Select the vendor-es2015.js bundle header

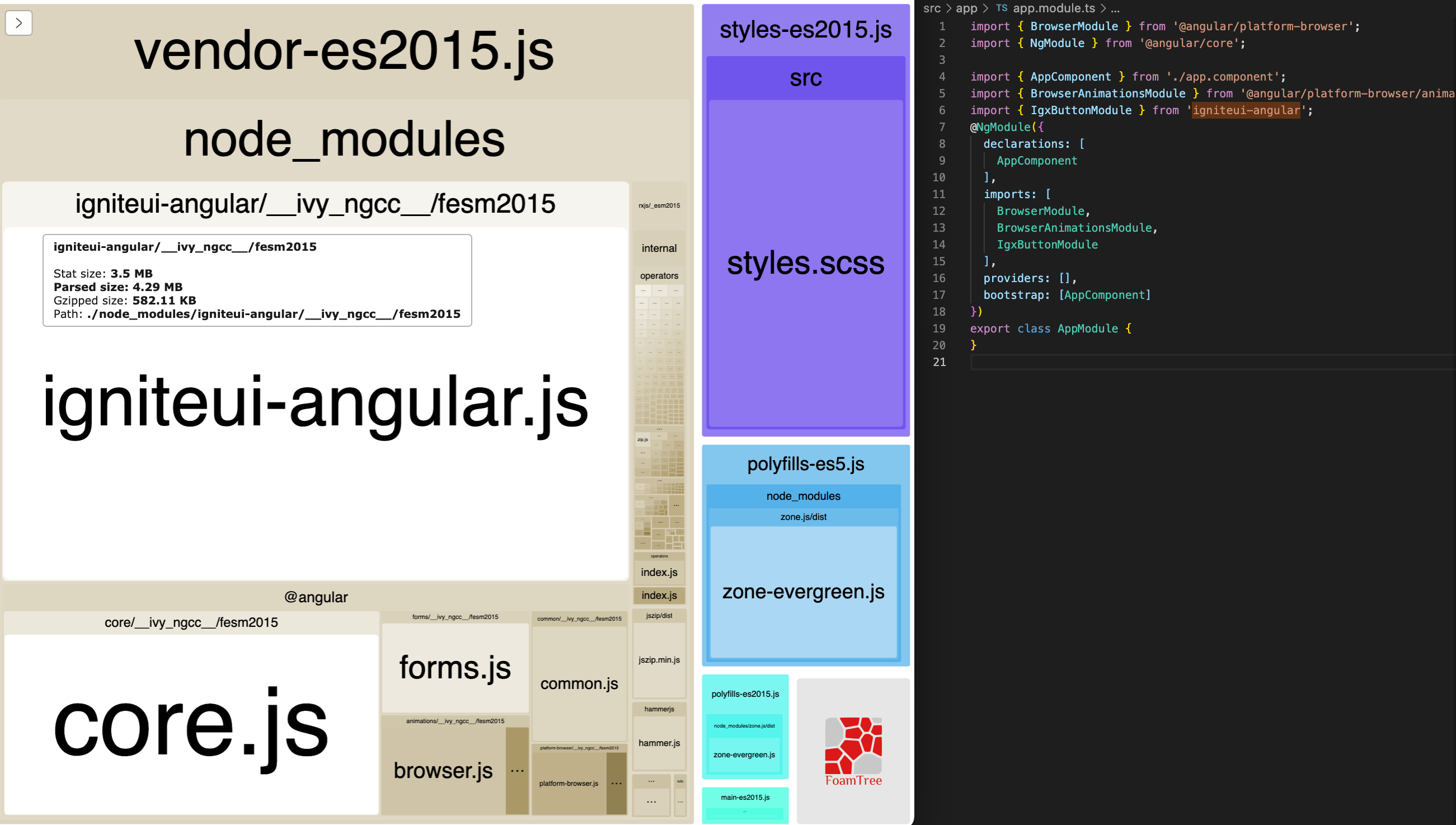click(344, 51)
